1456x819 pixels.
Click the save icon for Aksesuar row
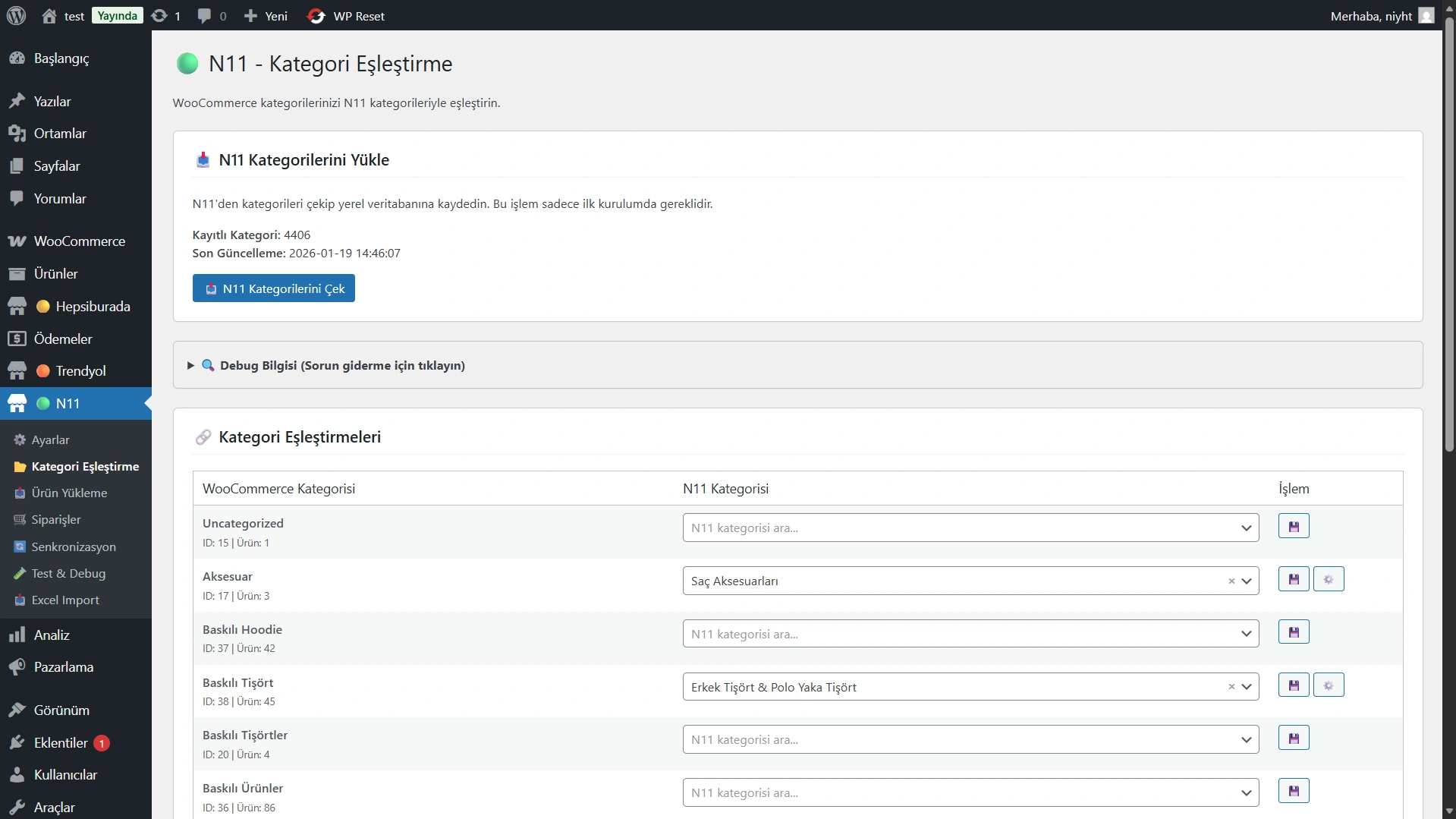1293,580
